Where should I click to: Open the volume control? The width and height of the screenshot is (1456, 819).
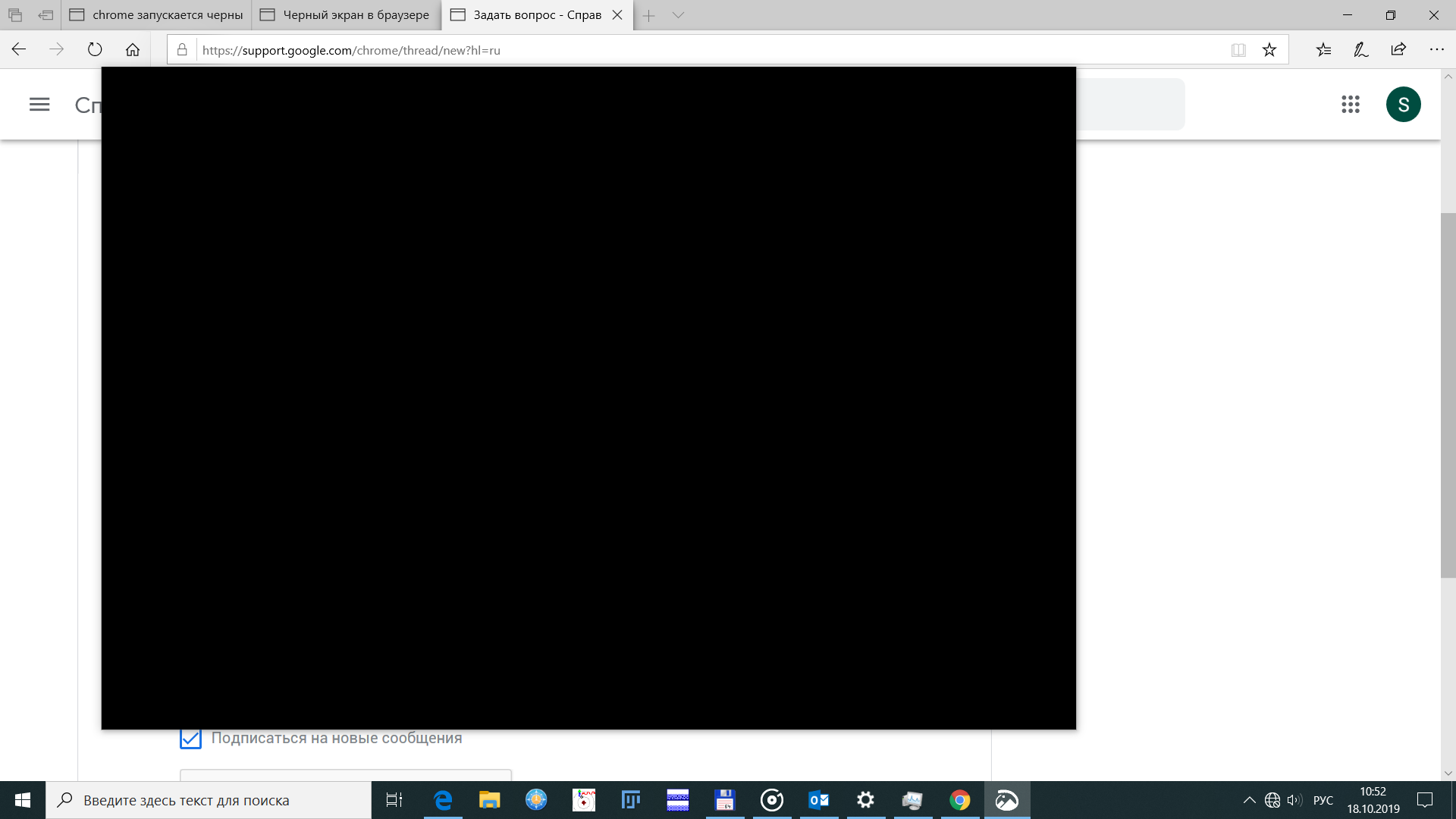1294,800
